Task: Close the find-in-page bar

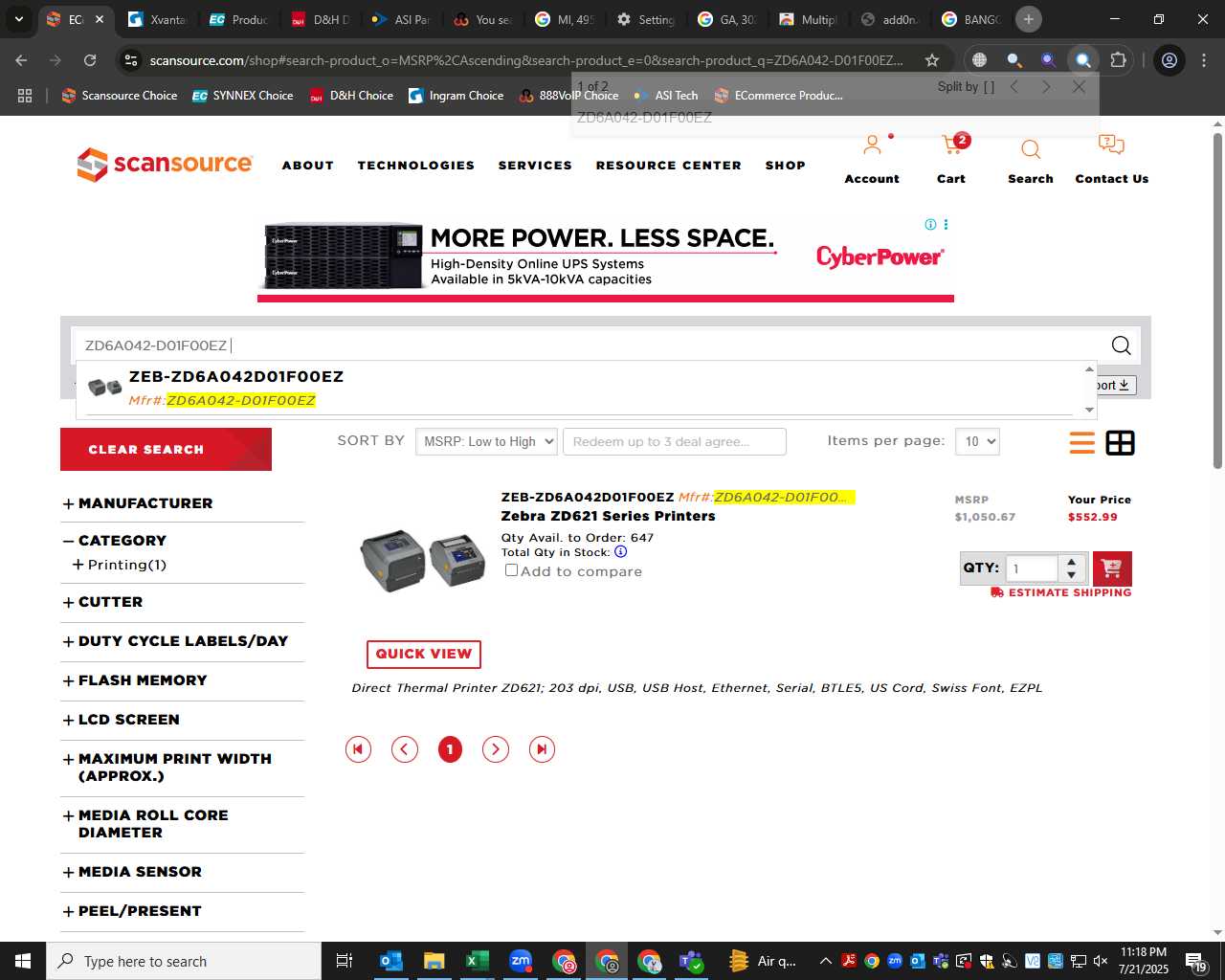Action: point(1079,87)
